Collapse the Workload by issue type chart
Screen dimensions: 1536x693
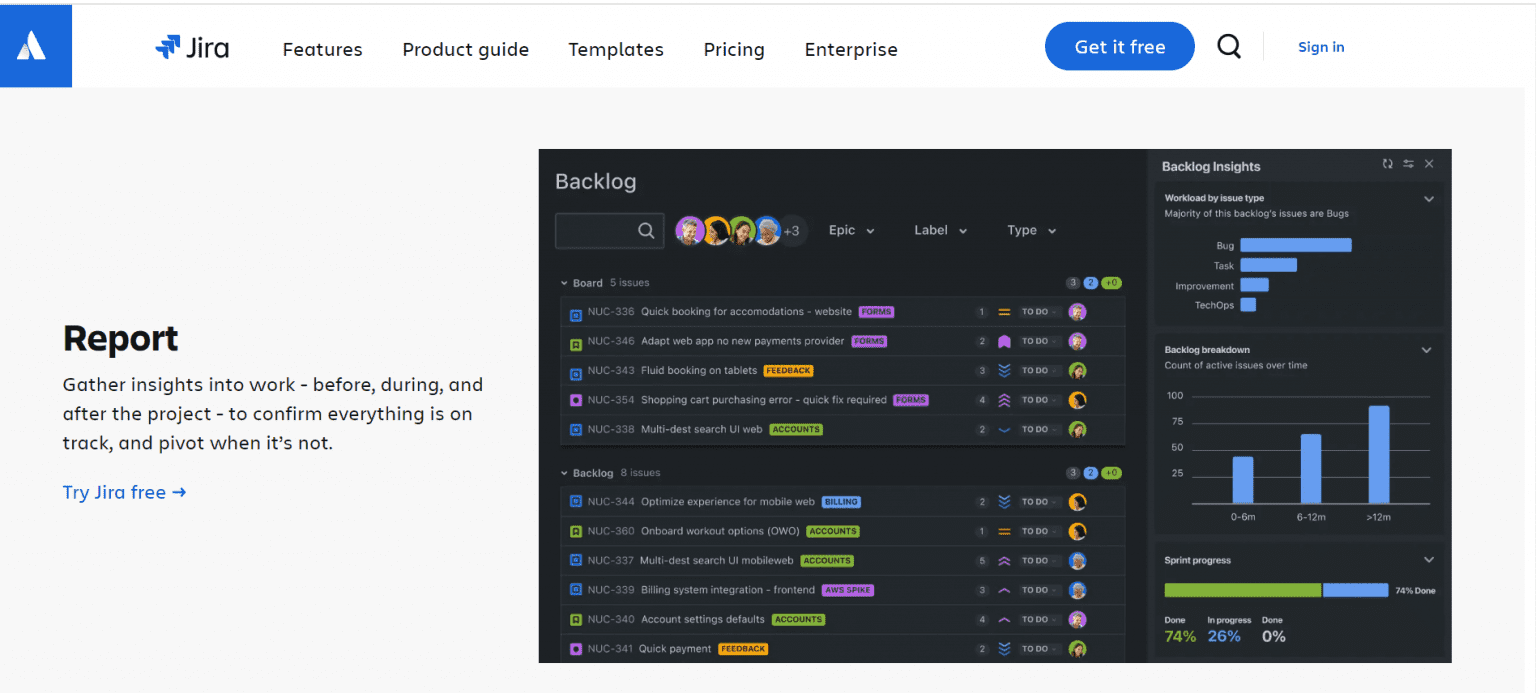click(1430, 199)
